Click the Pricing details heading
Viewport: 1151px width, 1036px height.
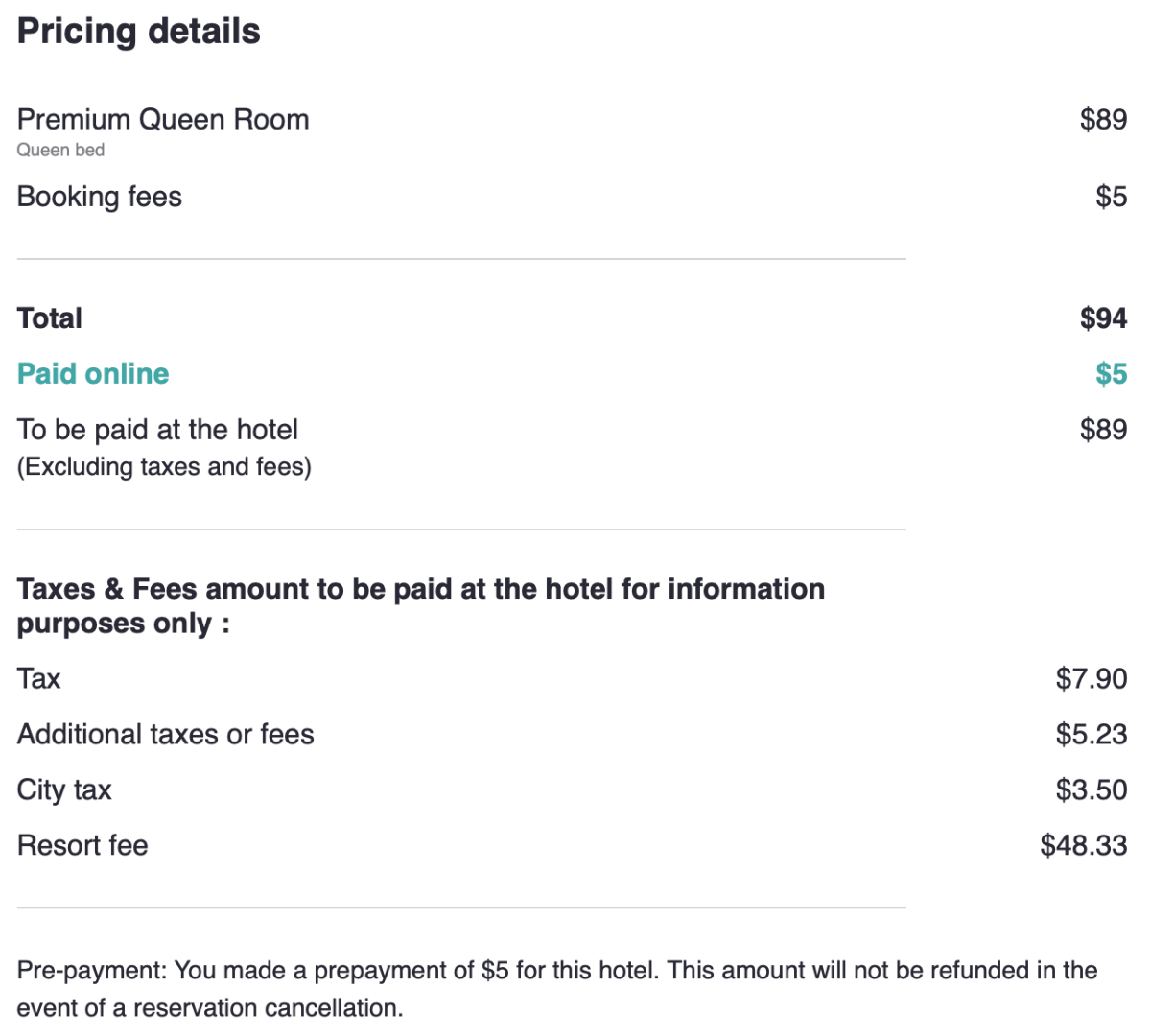tap(139, 31)
